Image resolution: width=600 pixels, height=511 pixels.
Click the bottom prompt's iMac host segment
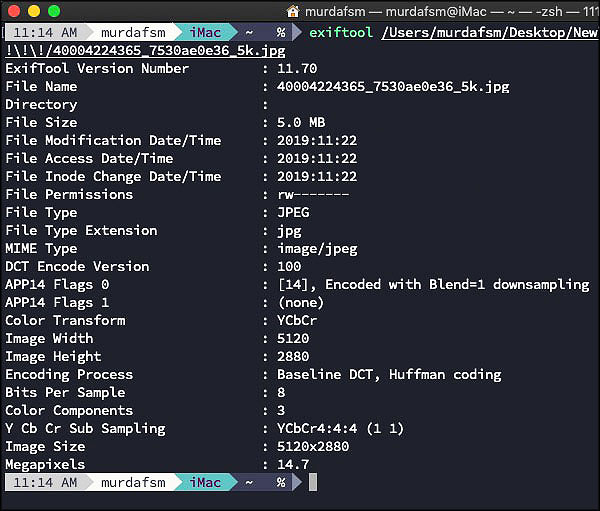(205, 482)
